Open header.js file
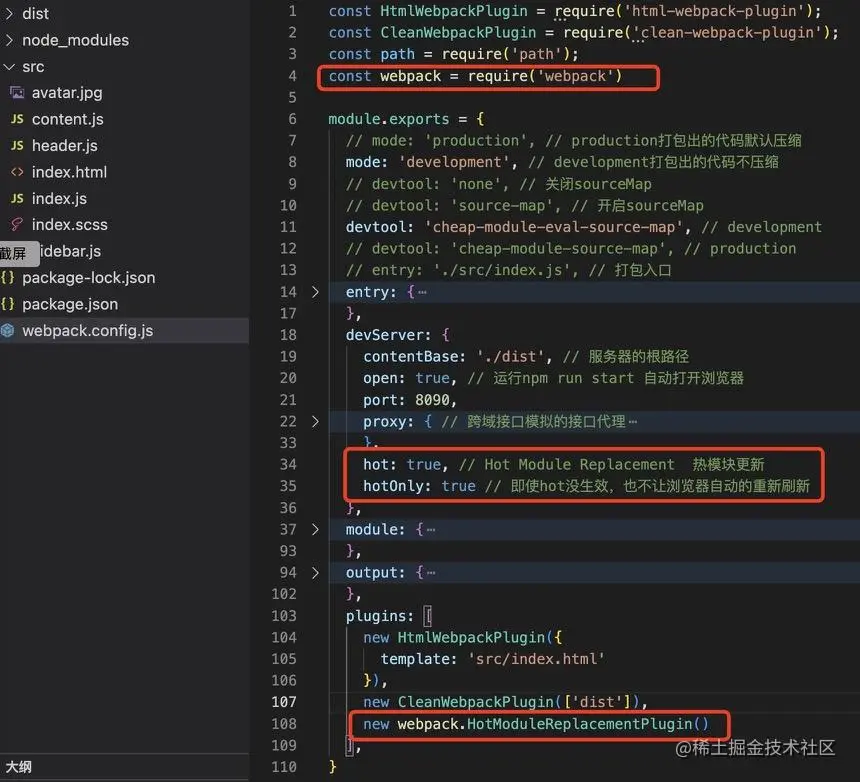This screenshot has width=860, height=782. (x=65, y=145)
